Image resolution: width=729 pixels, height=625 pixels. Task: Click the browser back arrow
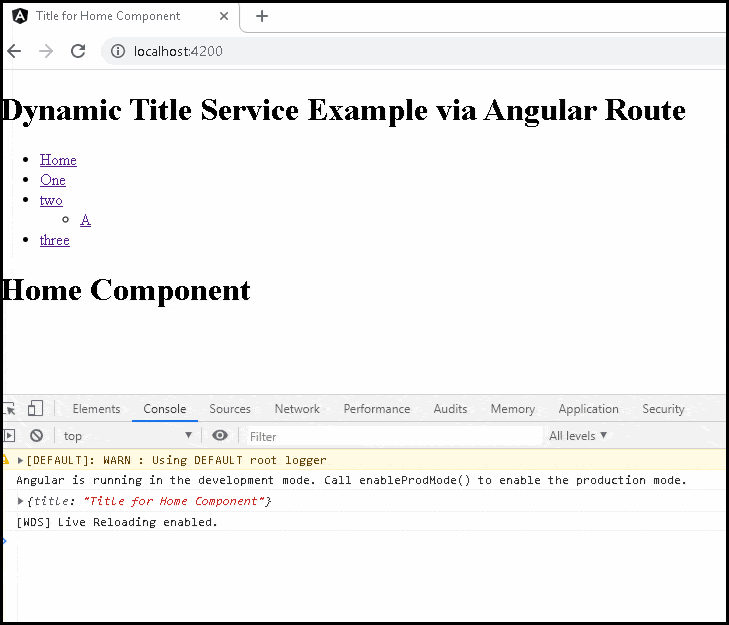pos(14,51)
